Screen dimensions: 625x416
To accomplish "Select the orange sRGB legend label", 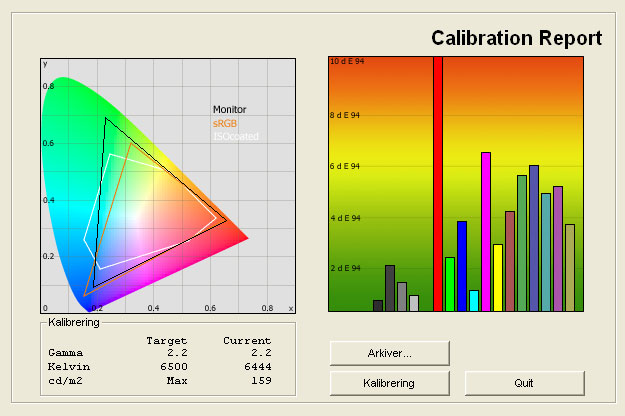I will click(225, 123).
